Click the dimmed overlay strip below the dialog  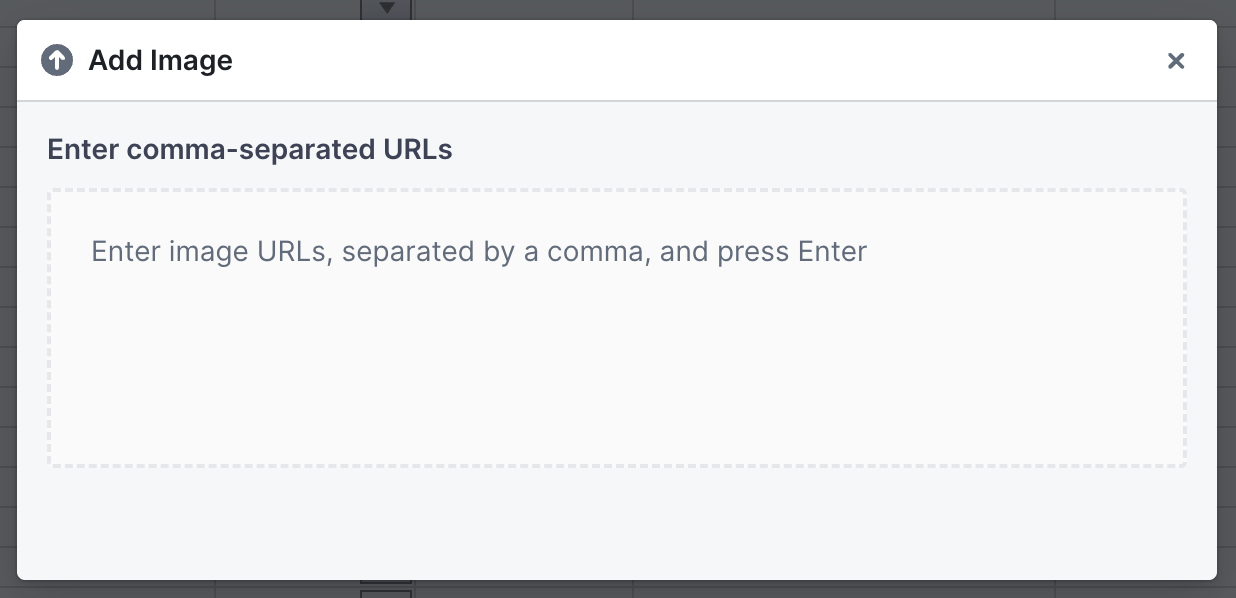(x=800, y=589)
